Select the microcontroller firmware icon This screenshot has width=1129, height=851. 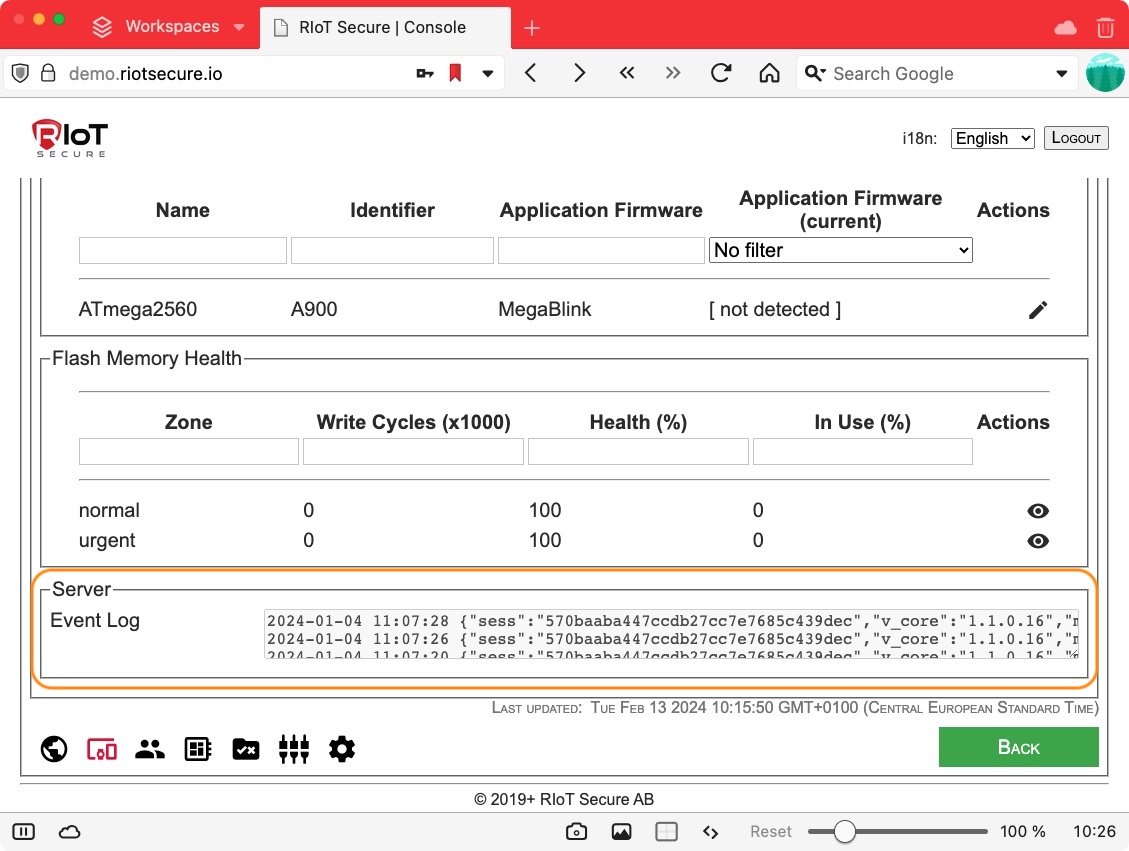[197, 748]
